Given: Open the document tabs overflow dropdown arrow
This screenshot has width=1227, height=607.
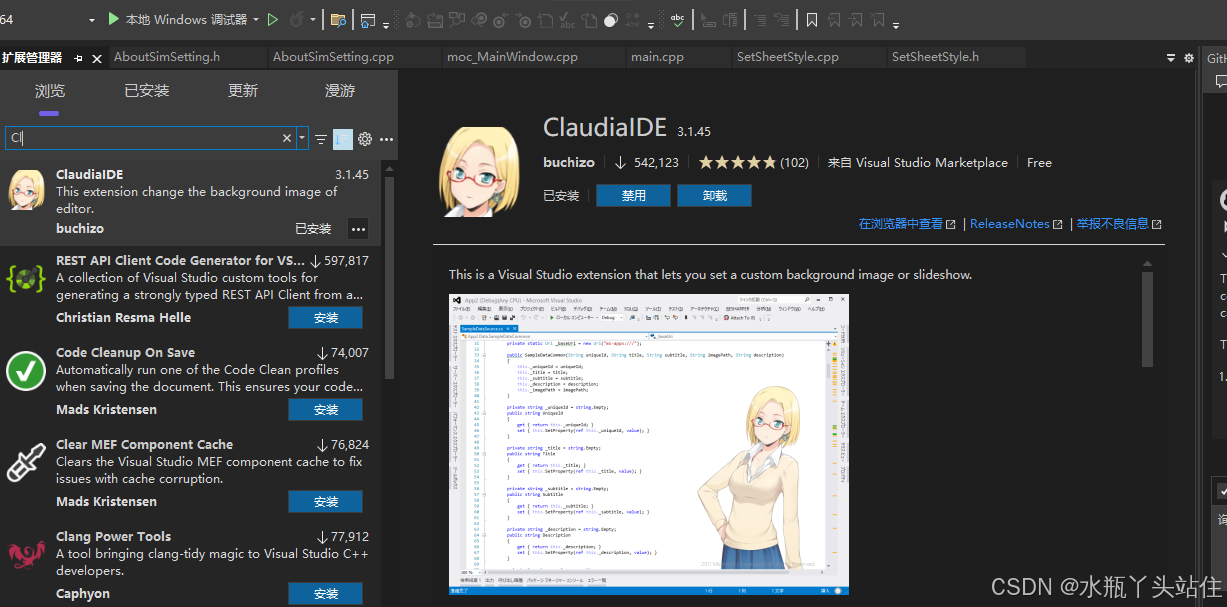Looking at the screenshot, I should click(x=1172, y=58).
